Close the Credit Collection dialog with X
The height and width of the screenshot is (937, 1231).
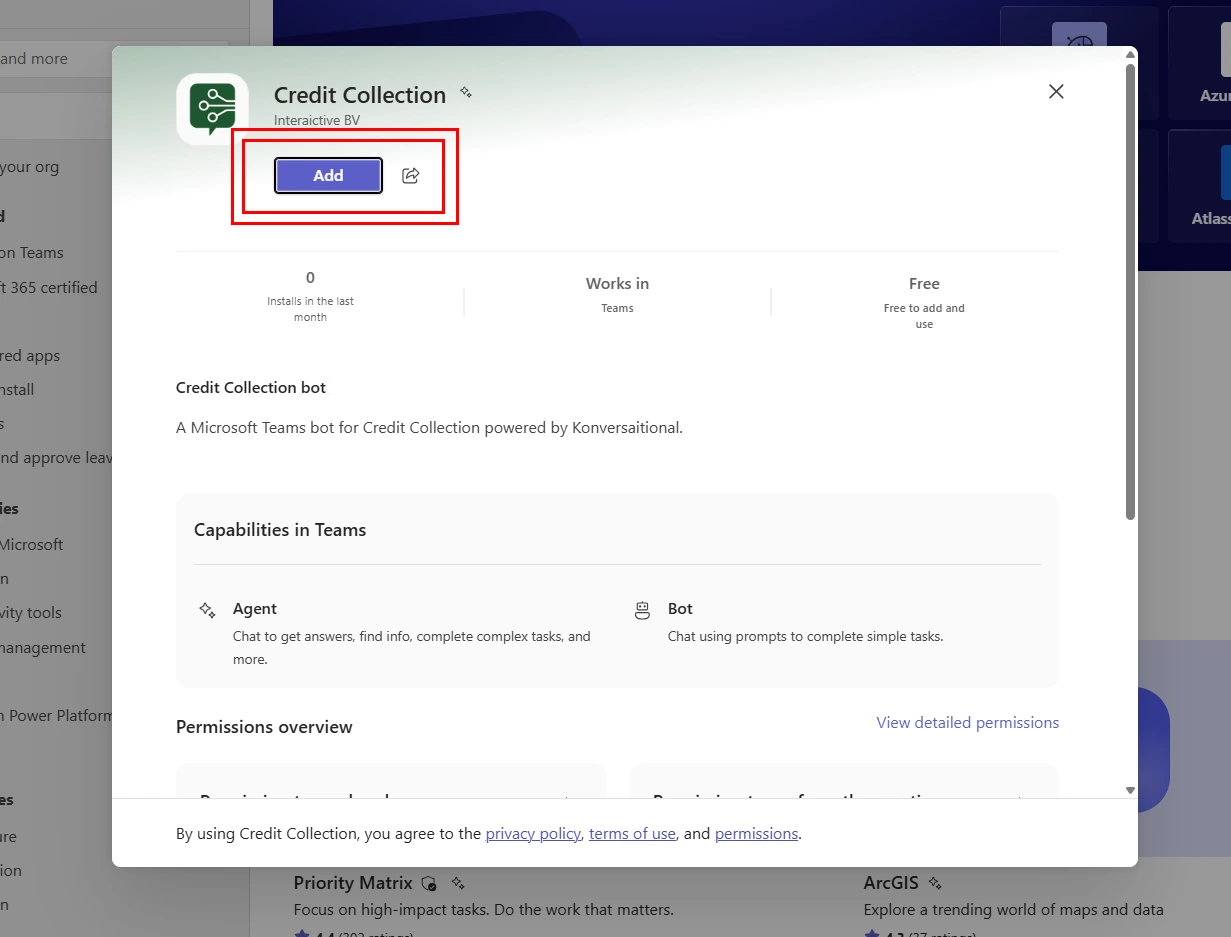1056,91
